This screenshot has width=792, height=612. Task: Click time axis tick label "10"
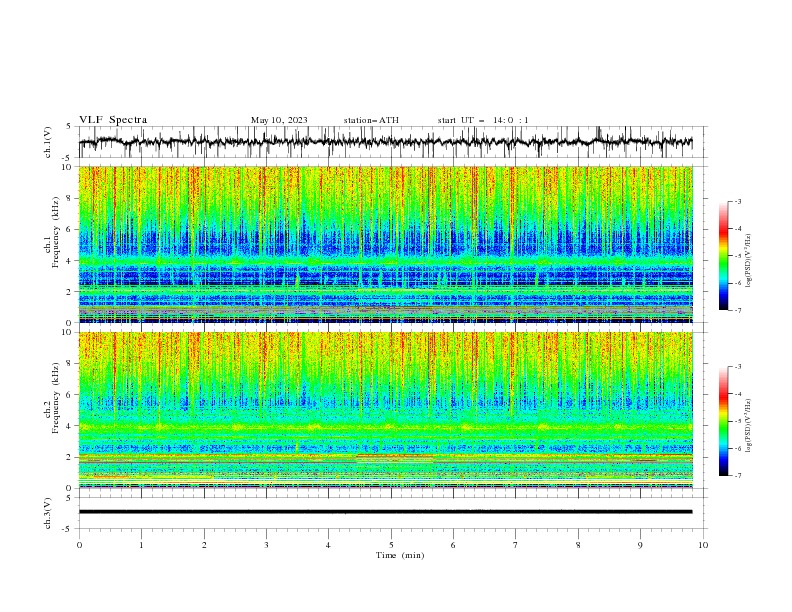tap(703, 545)
